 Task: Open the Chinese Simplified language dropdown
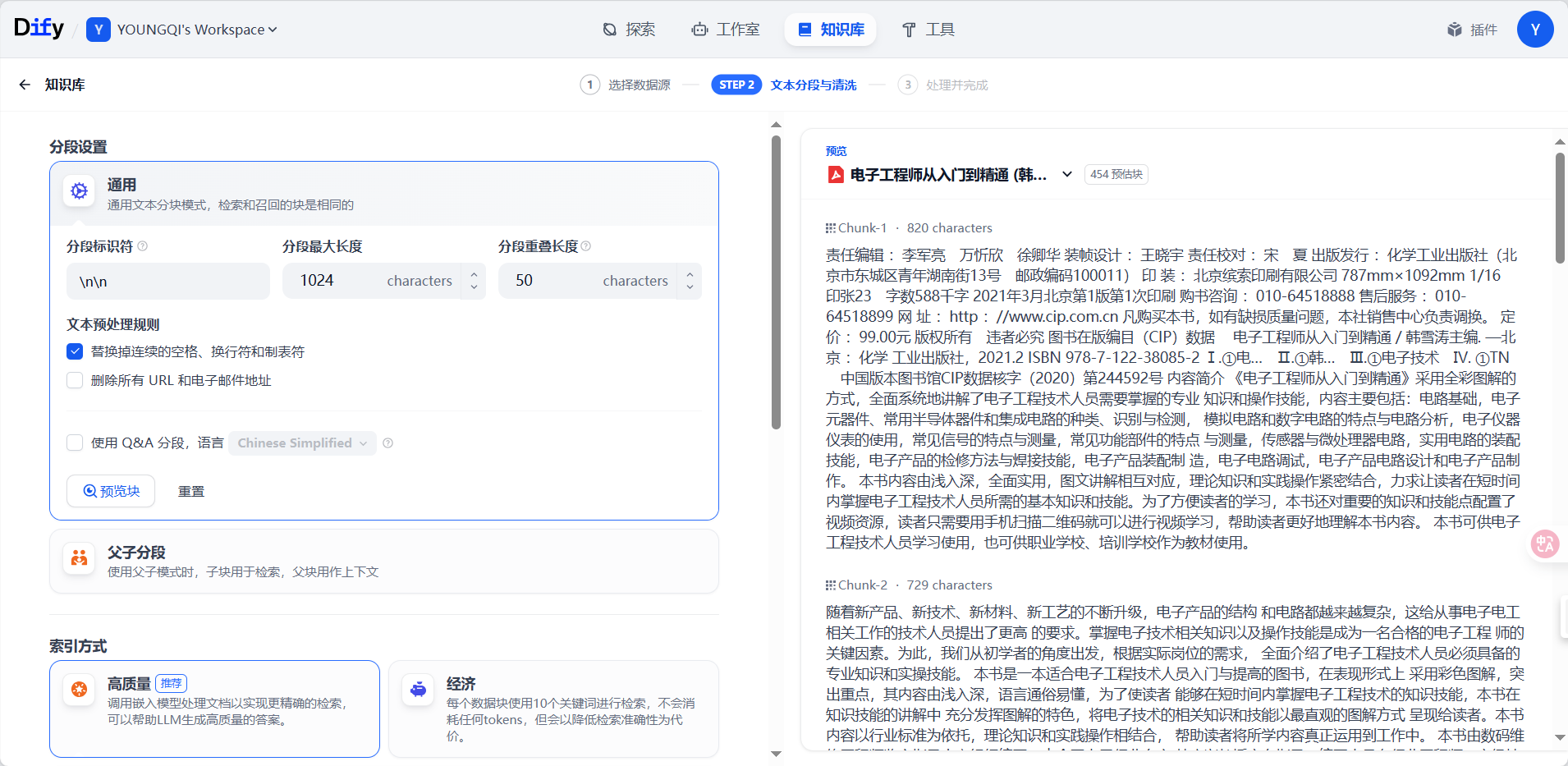click(300, 443)
